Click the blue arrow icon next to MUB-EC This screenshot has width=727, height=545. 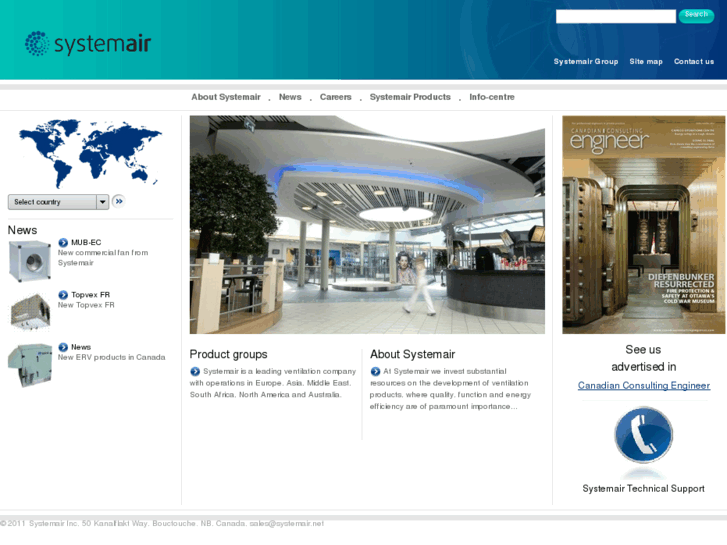coord(63,243)
